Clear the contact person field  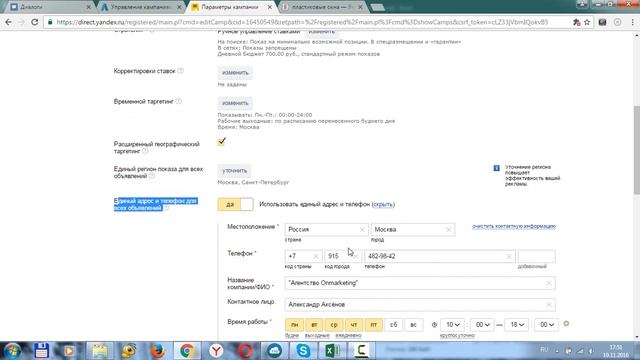click(549, 304)
